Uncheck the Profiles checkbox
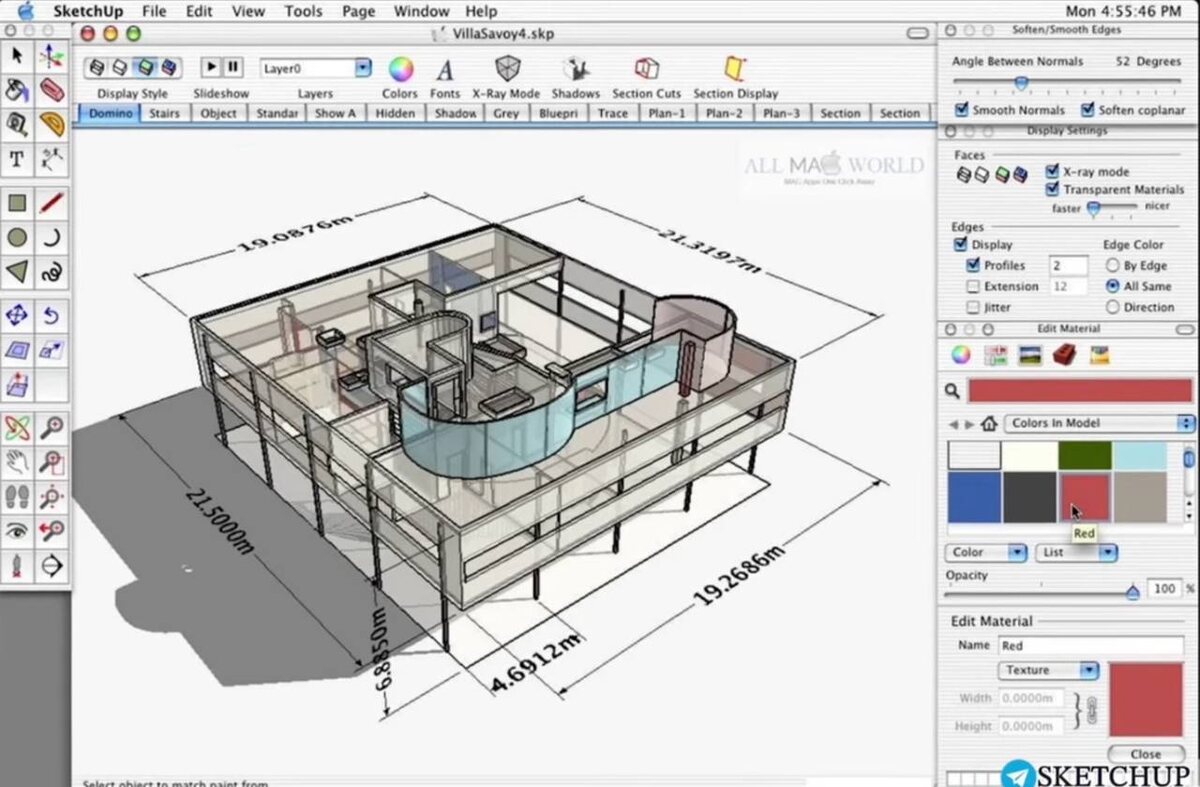This screenshot has width=1200, height=787. click(x=974, y=266)
